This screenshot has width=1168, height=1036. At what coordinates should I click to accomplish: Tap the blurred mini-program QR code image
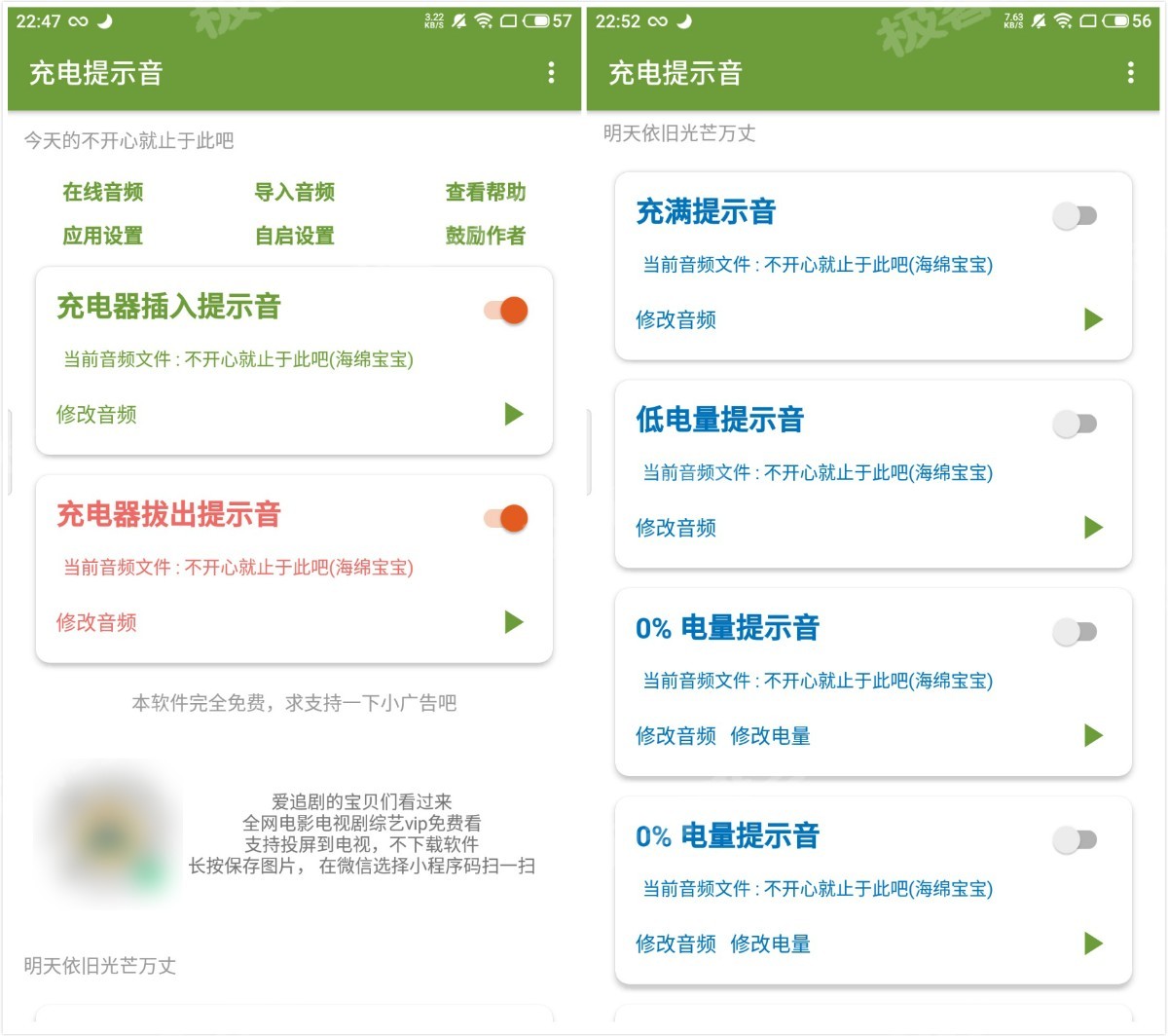(x=107, y=834)
